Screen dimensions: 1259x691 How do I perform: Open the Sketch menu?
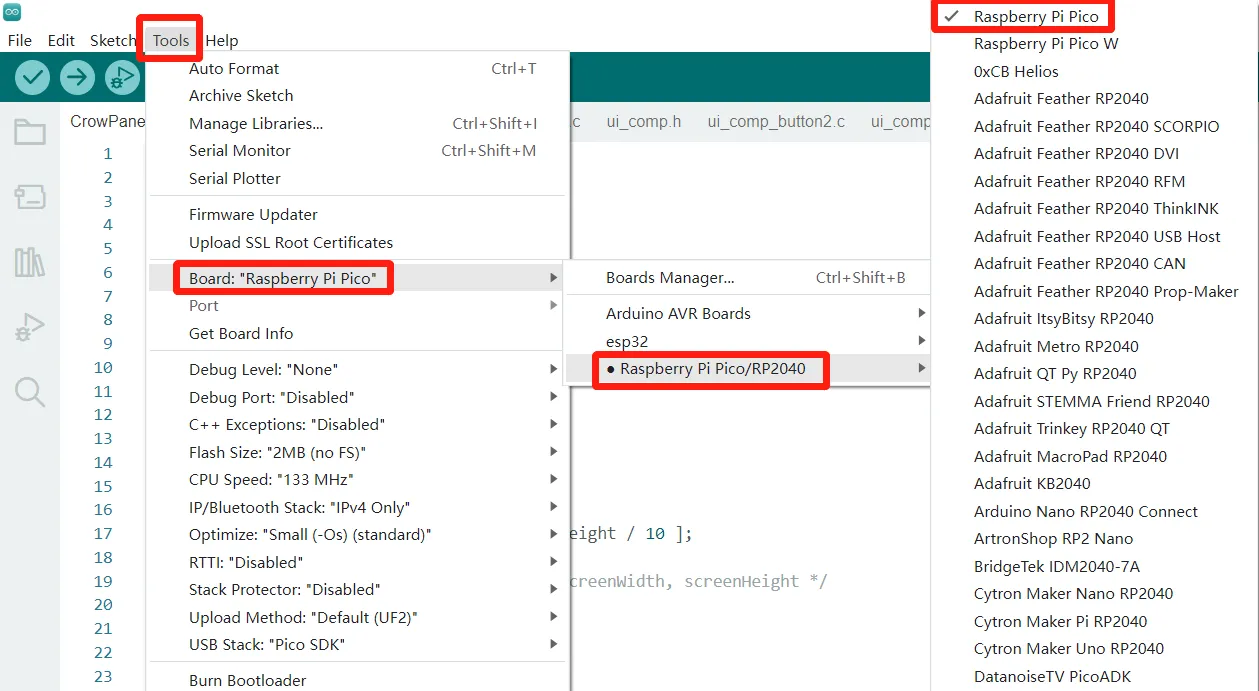tap(112, 41)
